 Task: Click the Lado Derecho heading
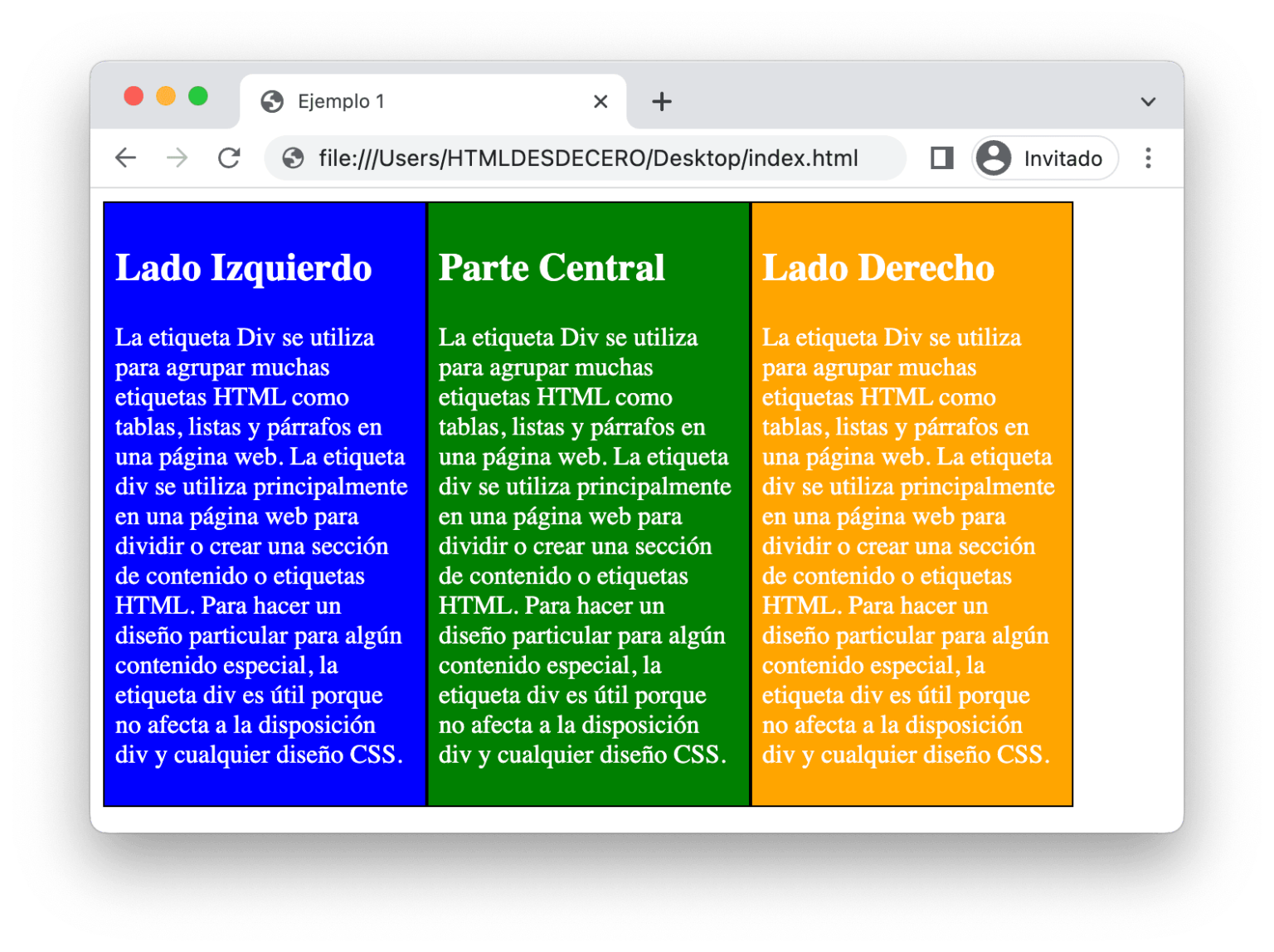878,267
